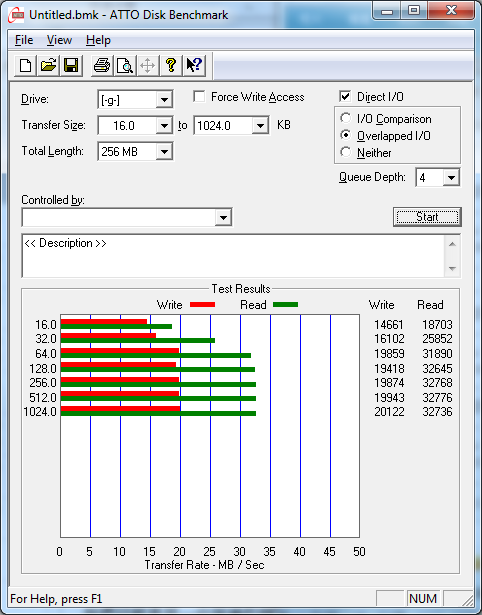Open the View menu

[59, 40]
